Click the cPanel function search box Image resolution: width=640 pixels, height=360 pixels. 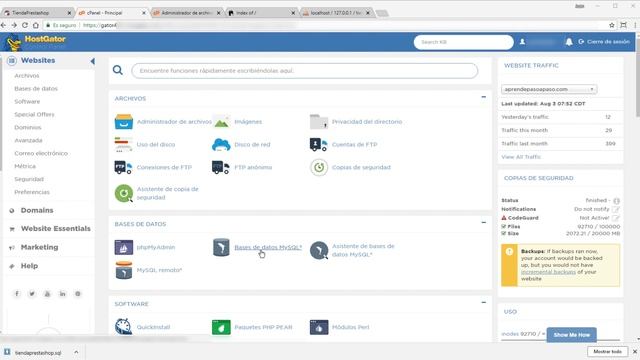[304, 71]
